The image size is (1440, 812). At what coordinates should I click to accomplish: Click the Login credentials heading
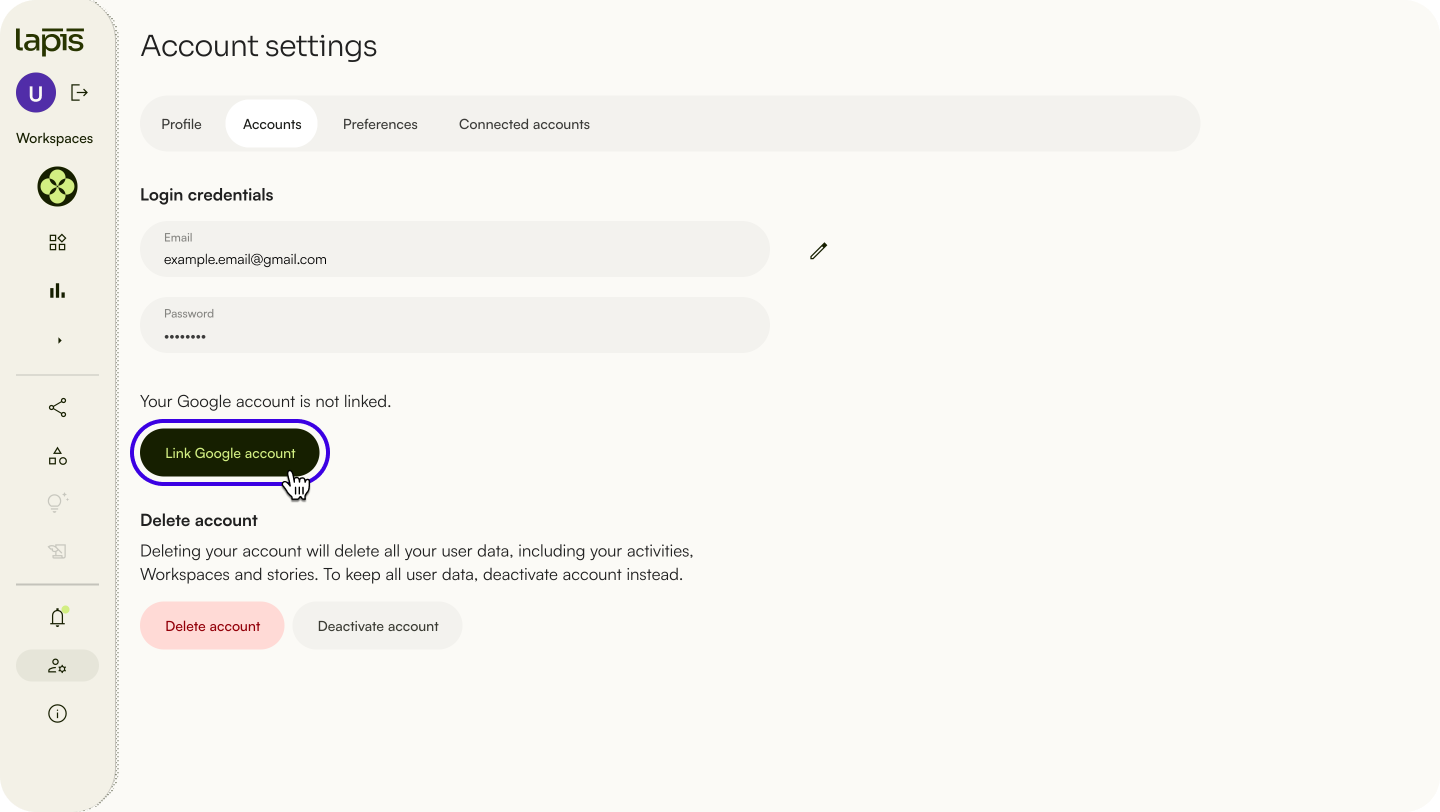click(207, 195)
